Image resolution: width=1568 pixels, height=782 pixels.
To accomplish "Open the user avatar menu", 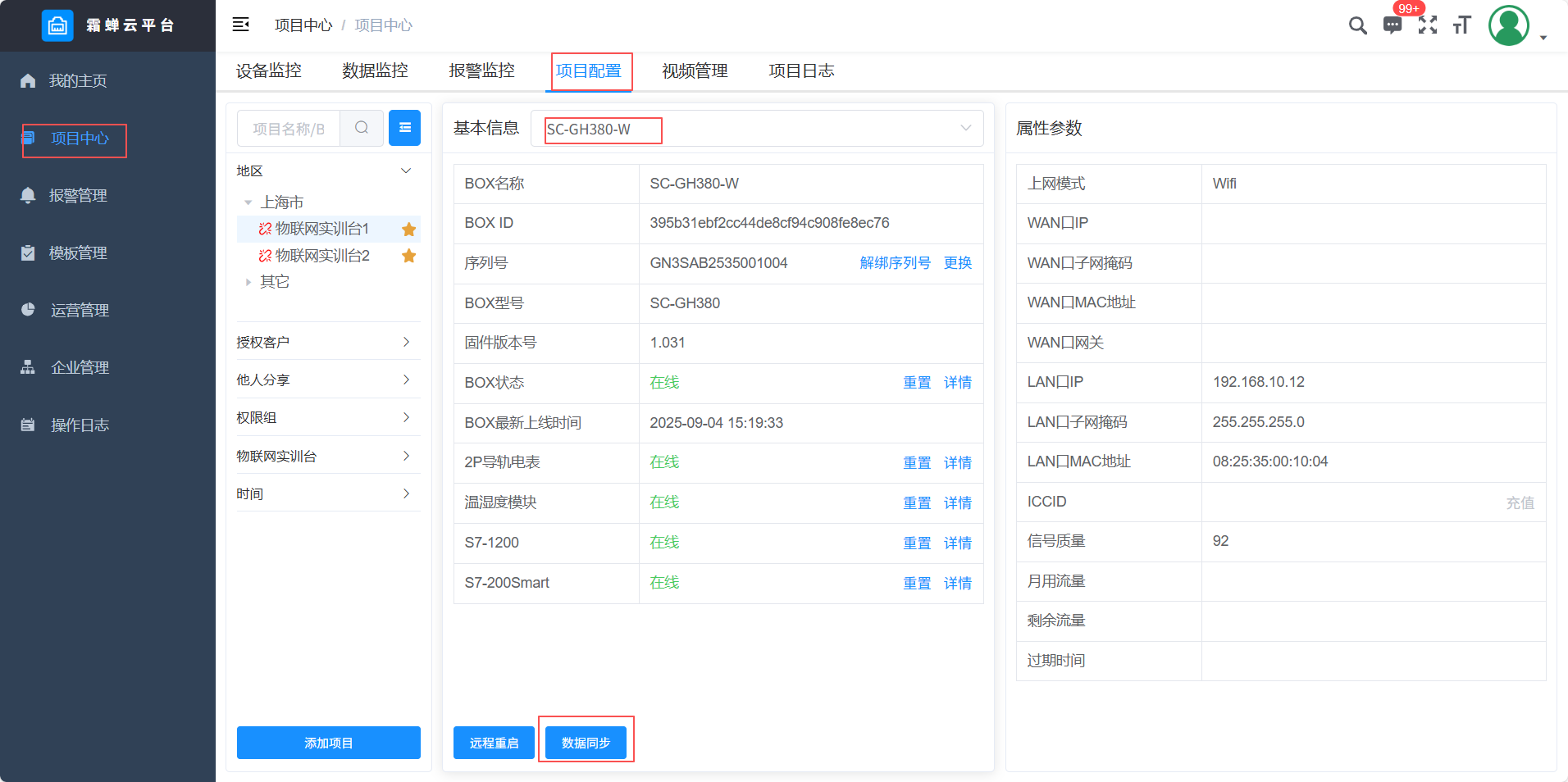I will tap(1509, 25).
